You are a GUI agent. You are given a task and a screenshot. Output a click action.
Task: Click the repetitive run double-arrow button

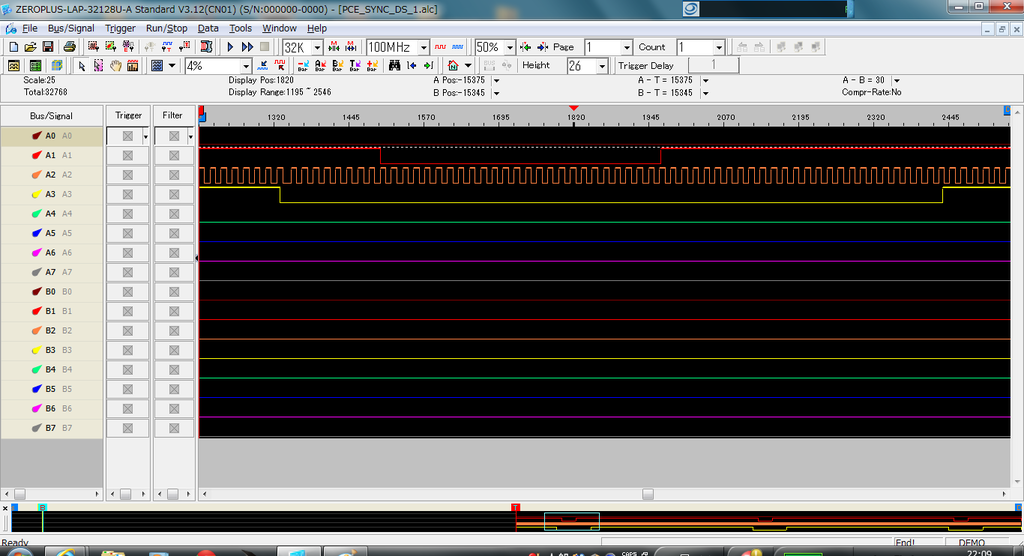[x=247, y=47]
